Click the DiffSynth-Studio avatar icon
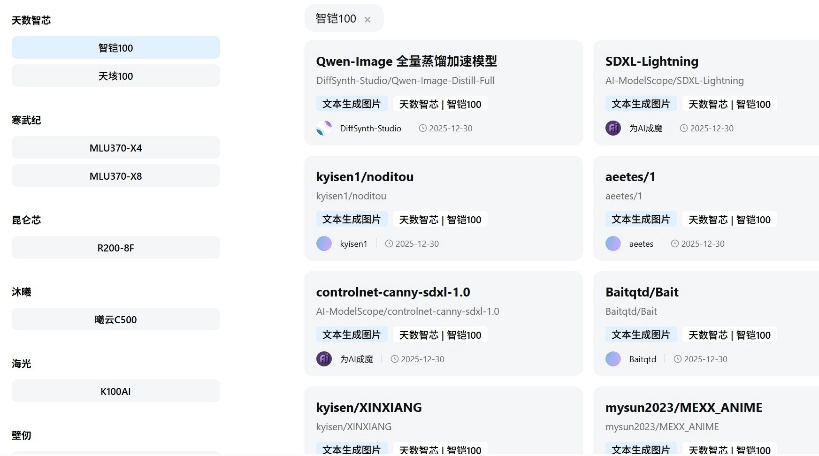This screenshot has width=819, height=456. (324, 128)
